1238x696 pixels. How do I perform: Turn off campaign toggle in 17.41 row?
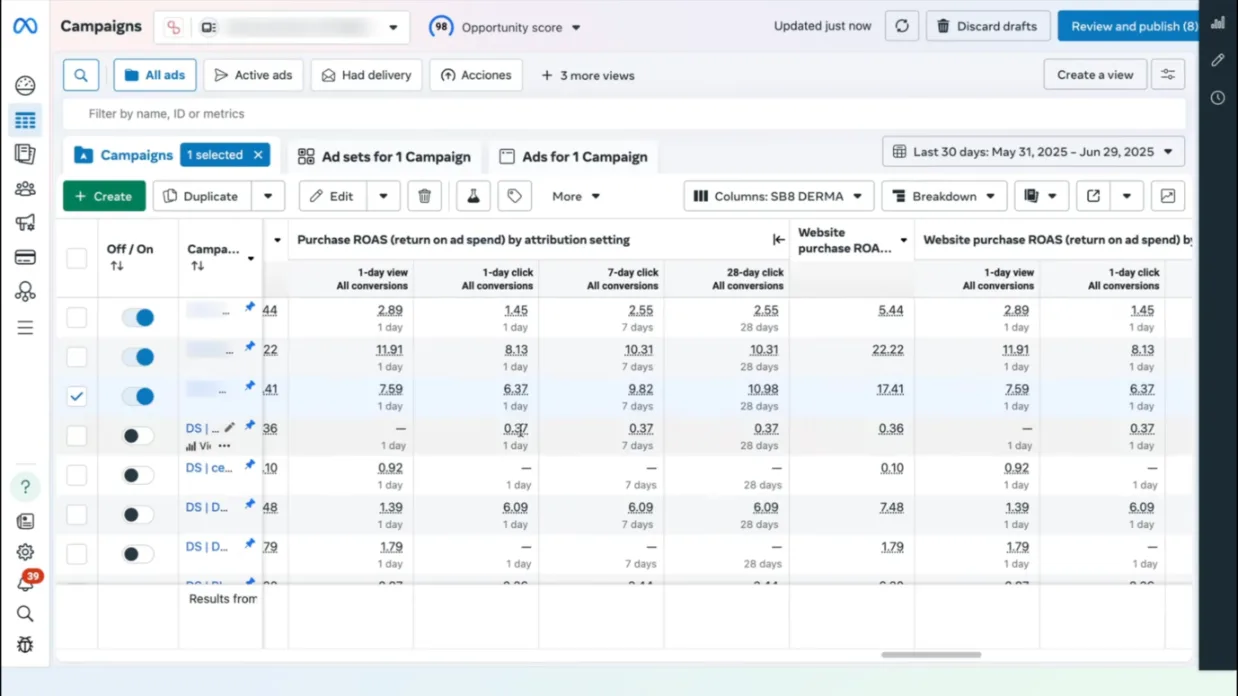click(x=138, y=396)
